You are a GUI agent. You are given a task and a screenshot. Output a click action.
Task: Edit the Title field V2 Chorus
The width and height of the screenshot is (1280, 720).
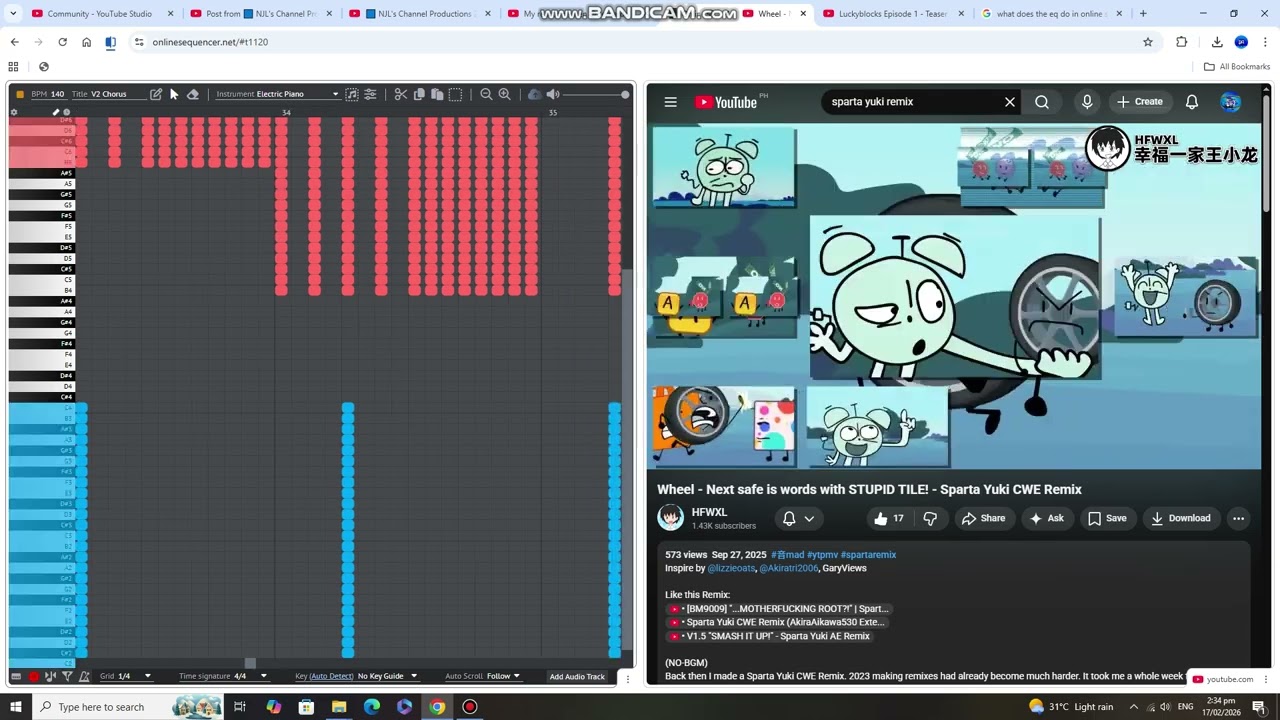tap(109, 94)
